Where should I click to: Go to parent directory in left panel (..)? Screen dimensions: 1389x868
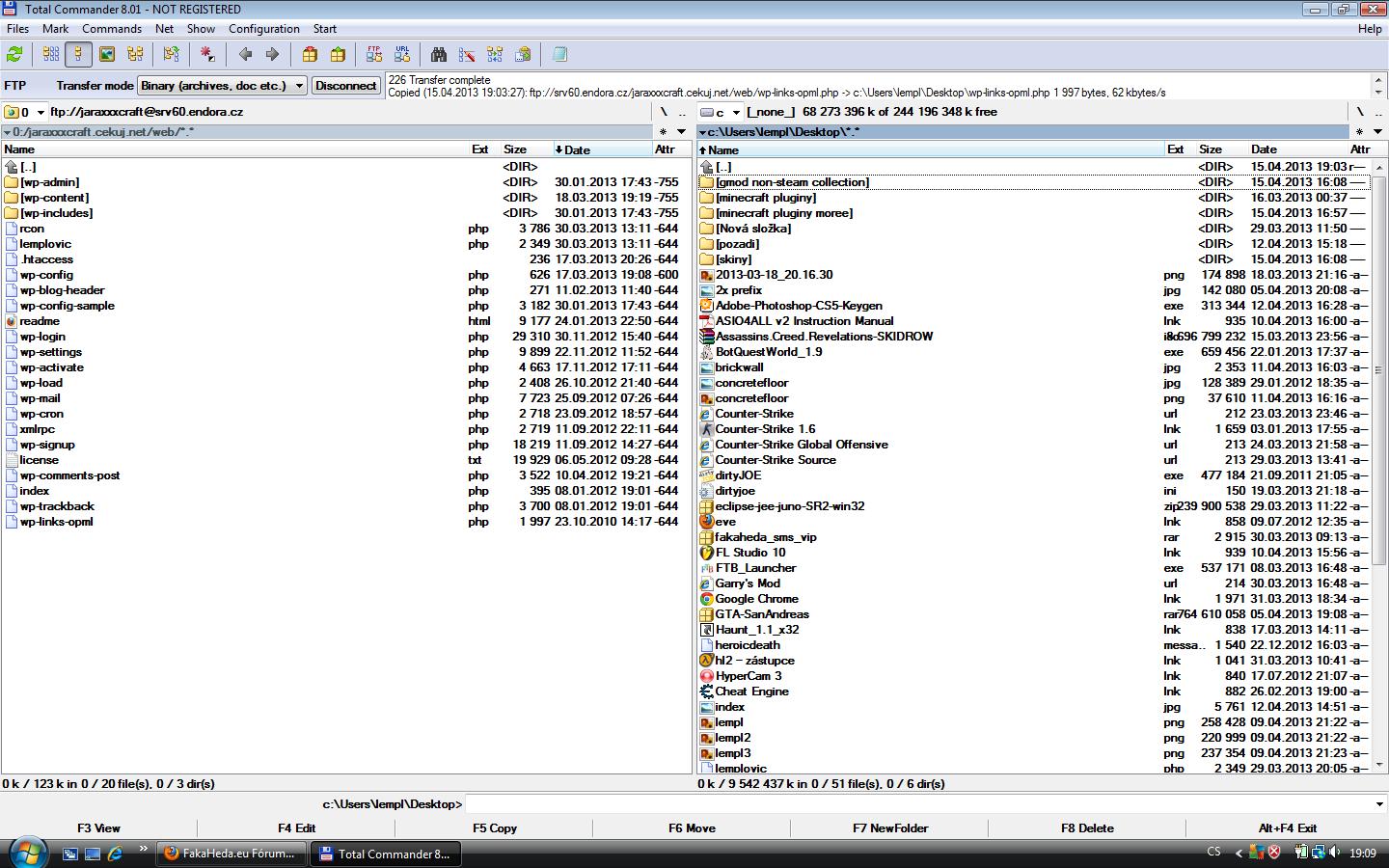click(x=682, y=112)
